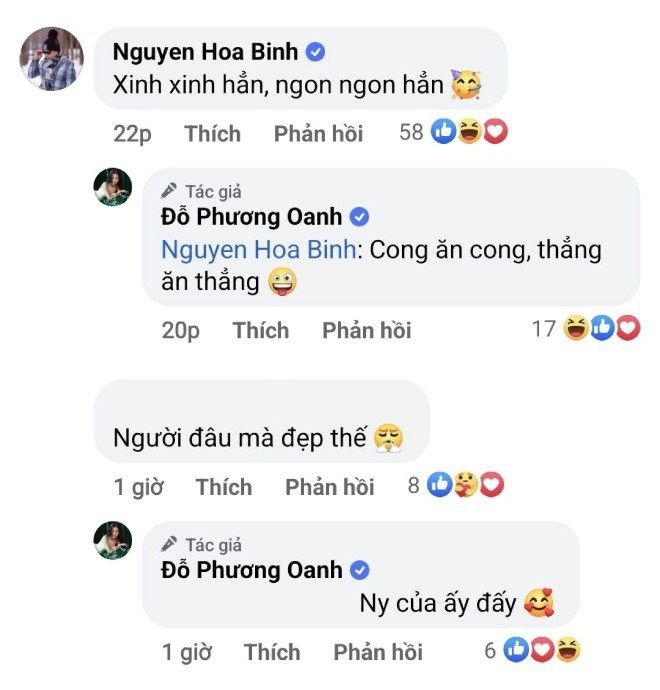Open the 8 reactions icons on the anonymous comment
660x690 pixels.
(x=466, y=486)
